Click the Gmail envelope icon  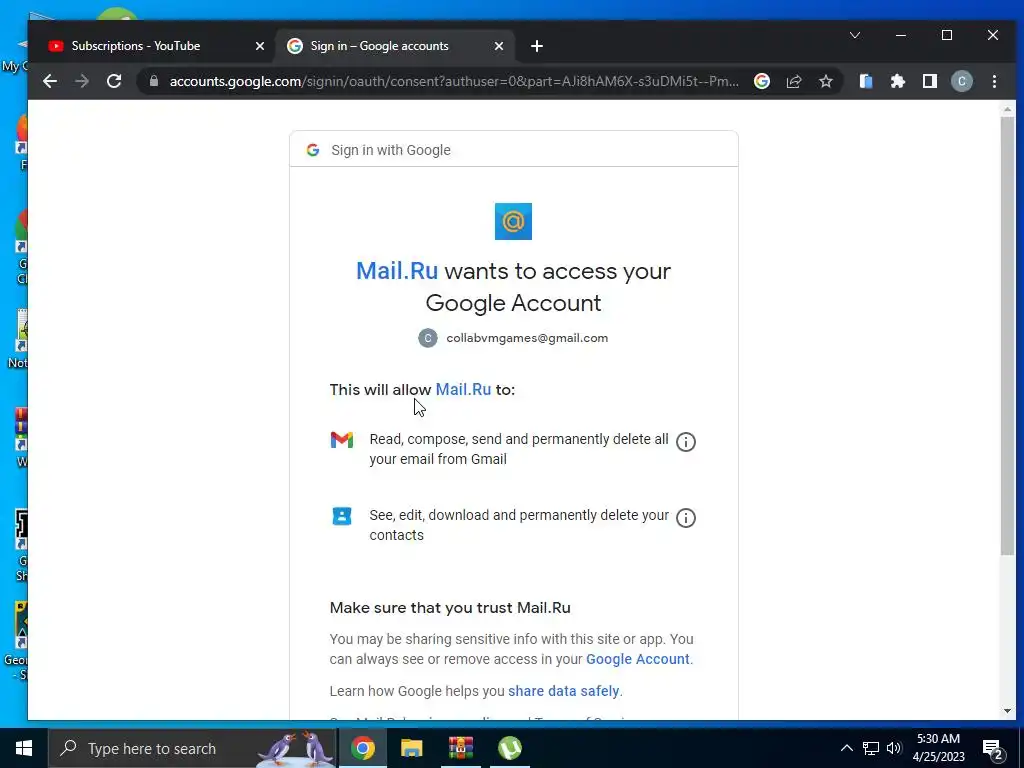[342, 440]
